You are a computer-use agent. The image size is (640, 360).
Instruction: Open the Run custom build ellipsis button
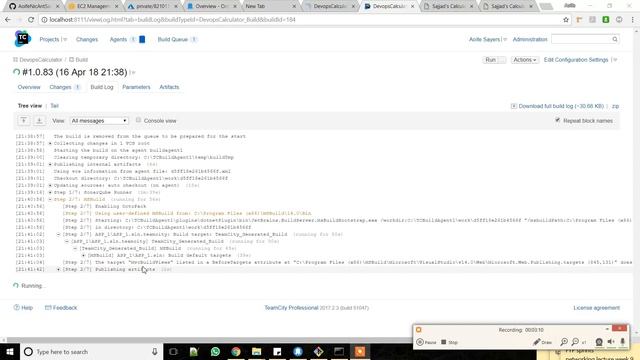pyautogui.click(x=502, y=60)
